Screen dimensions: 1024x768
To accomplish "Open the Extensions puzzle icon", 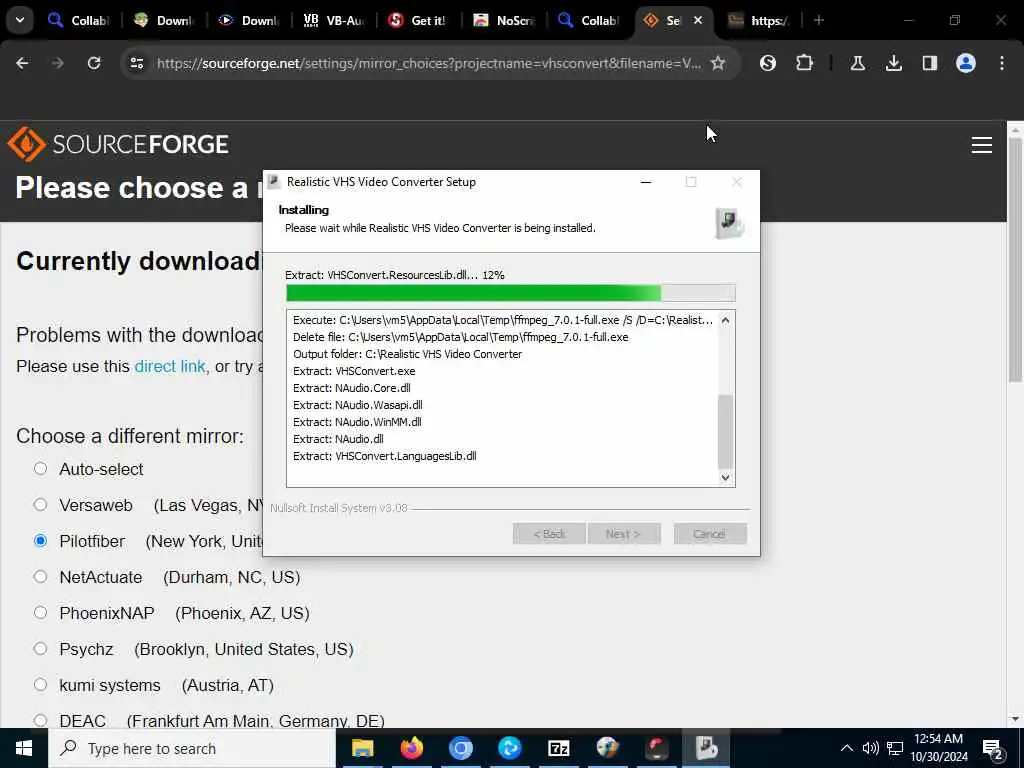I will (805, 63).
